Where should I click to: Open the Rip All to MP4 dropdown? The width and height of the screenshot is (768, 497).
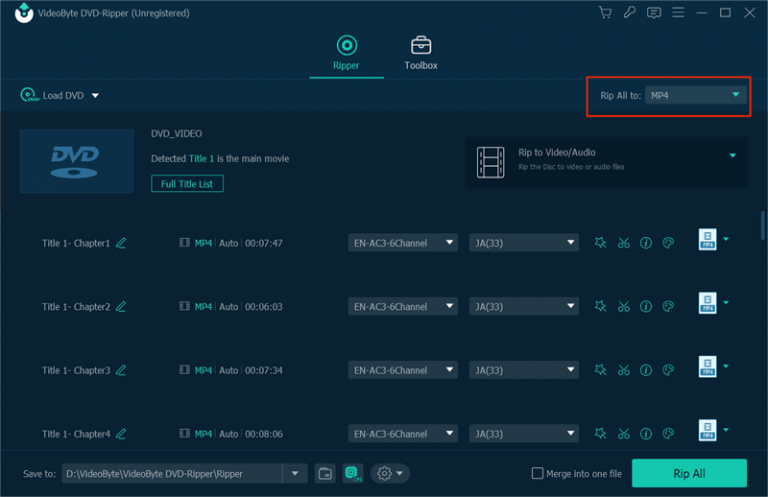coord(696,95)
